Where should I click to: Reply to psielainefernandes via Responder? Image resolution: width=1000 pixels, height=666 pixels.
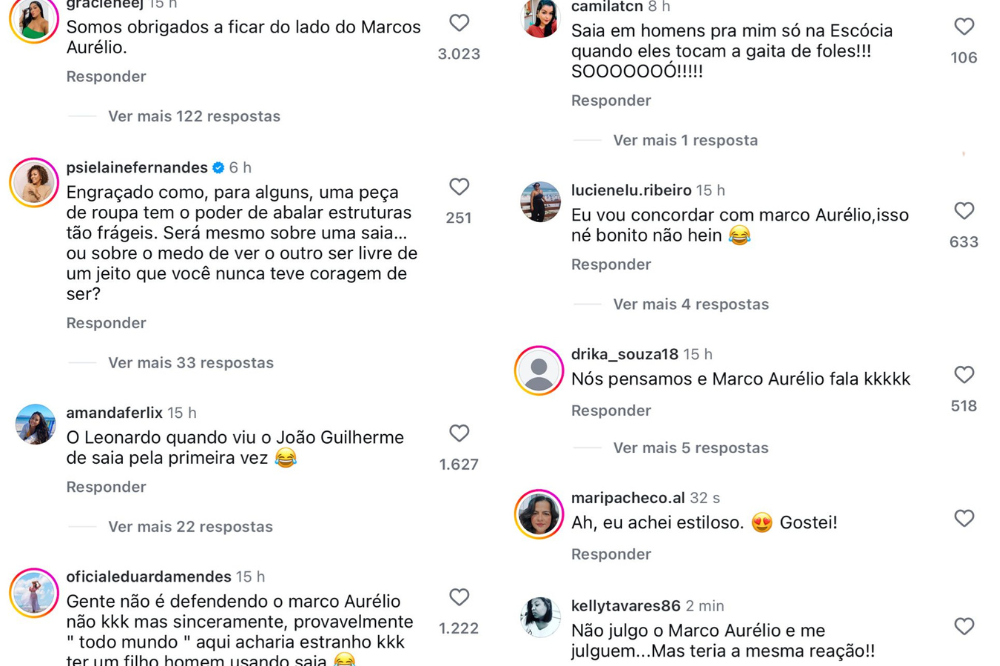[x=106, y=323]
